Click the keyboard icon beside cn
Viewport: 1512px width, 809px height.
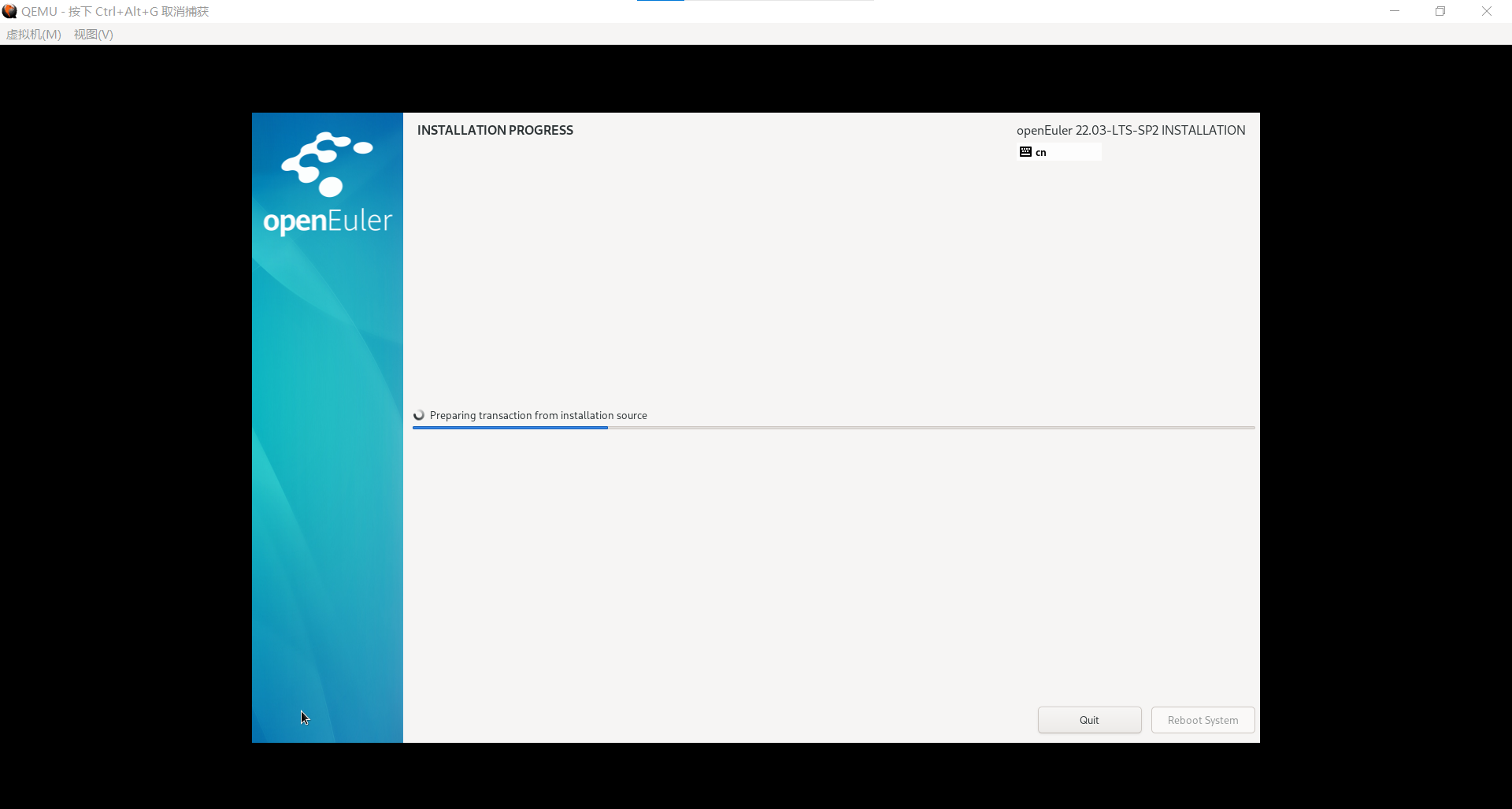point(1025,152)
